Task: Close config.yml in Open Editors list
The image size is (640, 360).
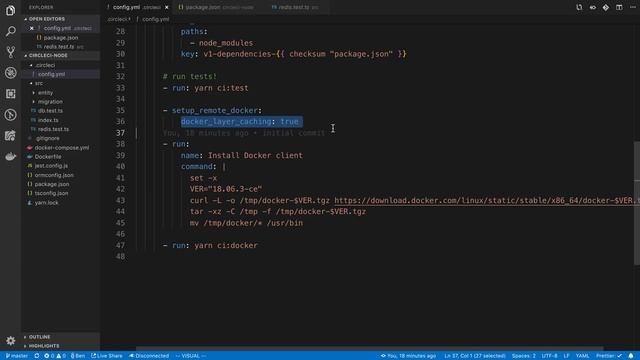Action: click(32, 28)
